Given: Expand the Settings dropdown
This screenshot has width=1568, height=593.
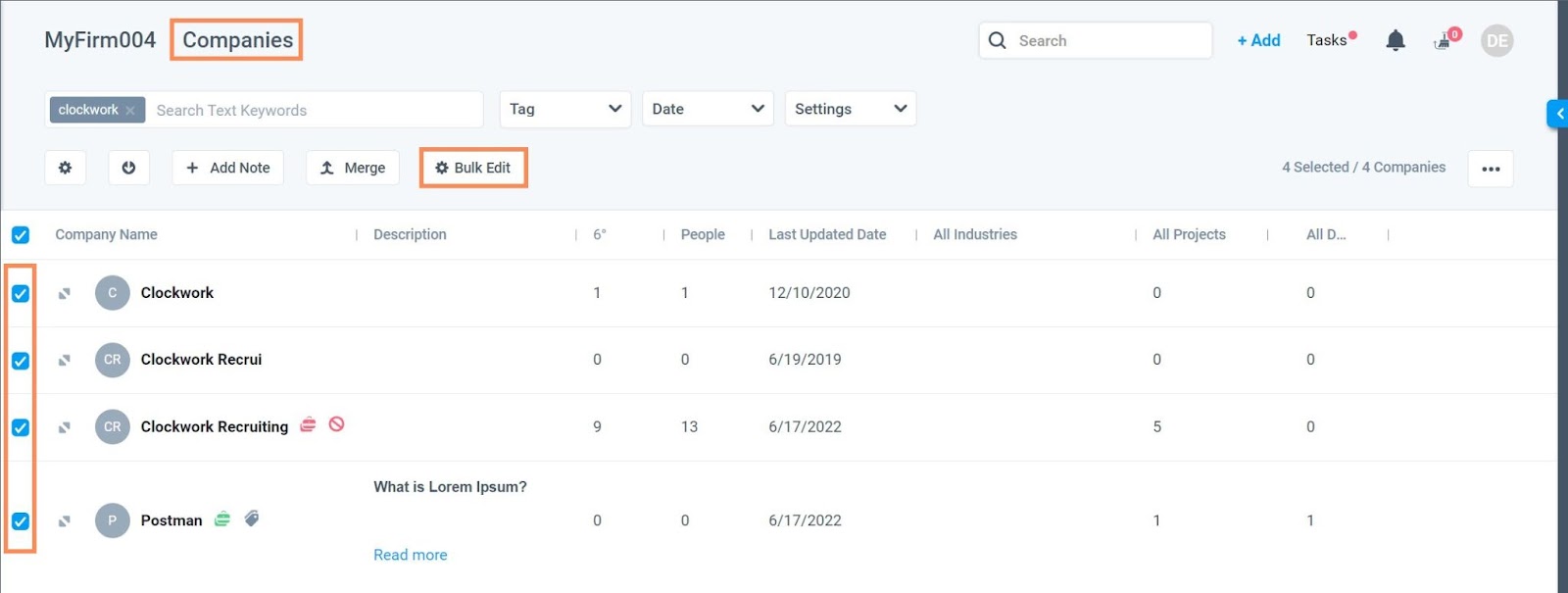Looking at the screenshot, I should [850, 109].
